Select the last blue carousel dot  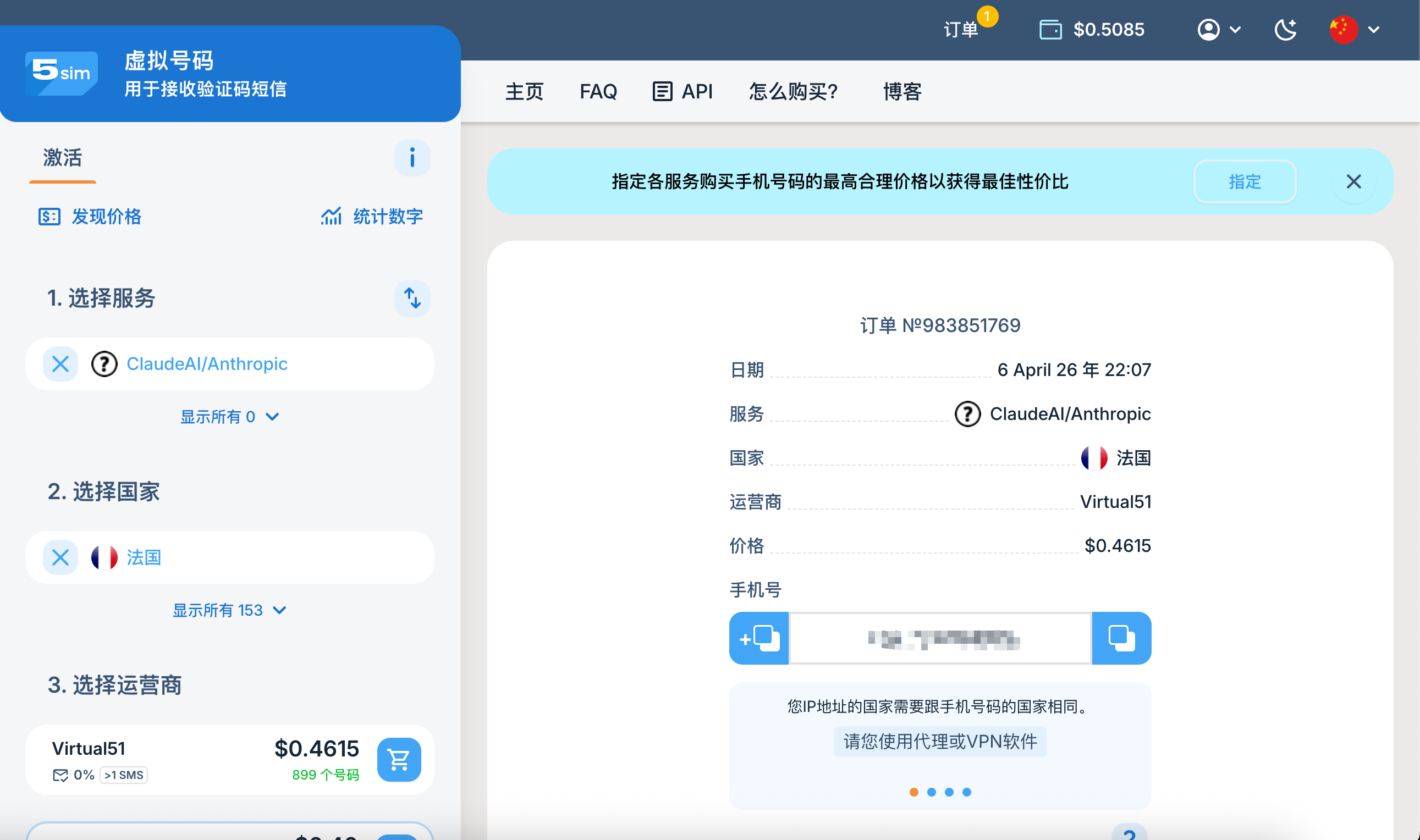966,792
